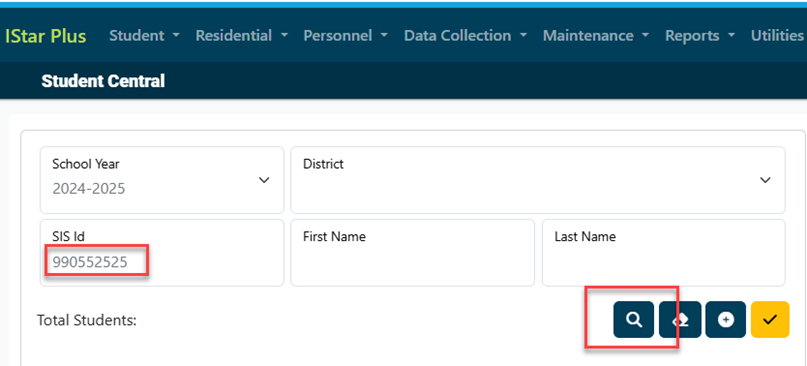Click the Student Central heading

pos(103,81)
